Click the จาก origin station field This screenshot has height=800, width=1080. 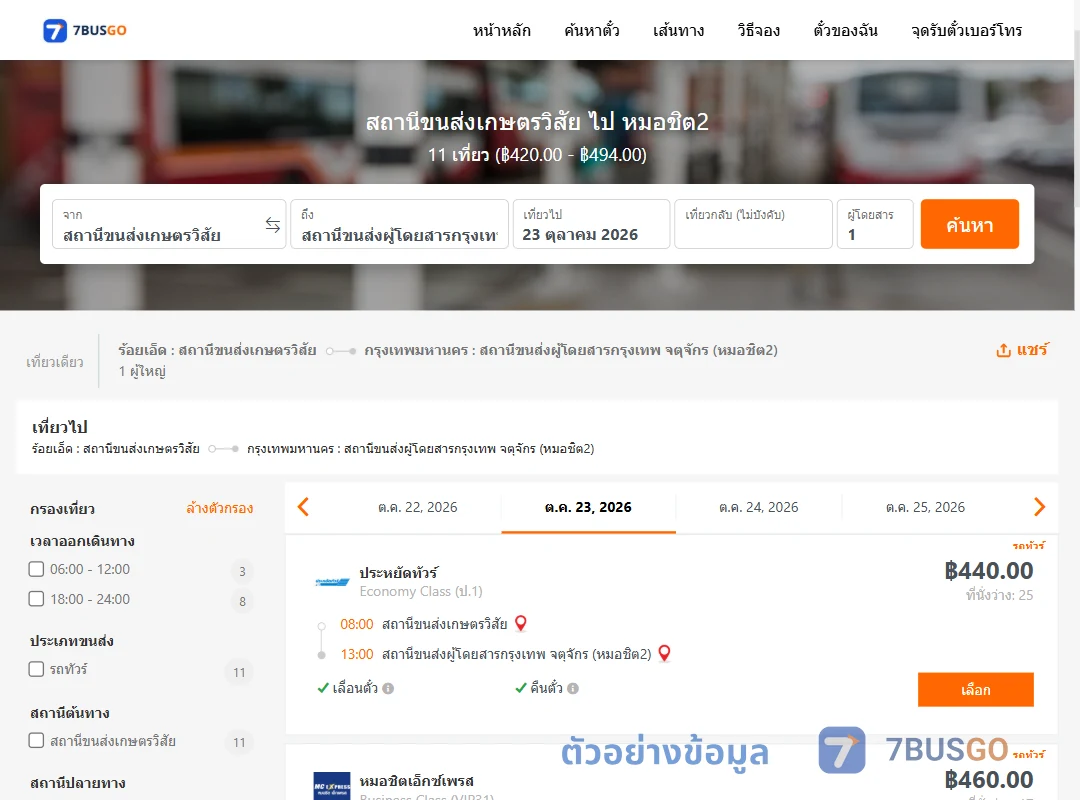point(169,225)
